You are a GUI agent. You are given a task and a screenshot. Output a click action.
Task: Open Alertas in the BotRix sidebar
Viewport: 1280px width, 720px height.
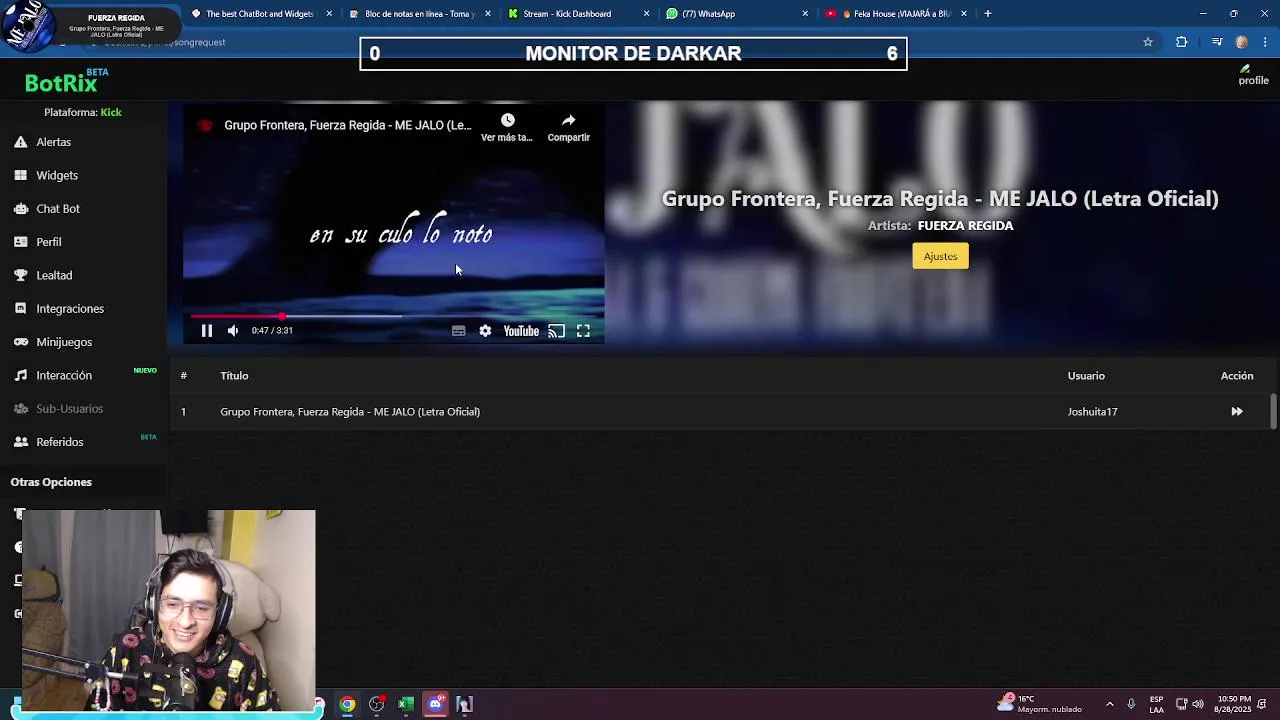point(54,142)
